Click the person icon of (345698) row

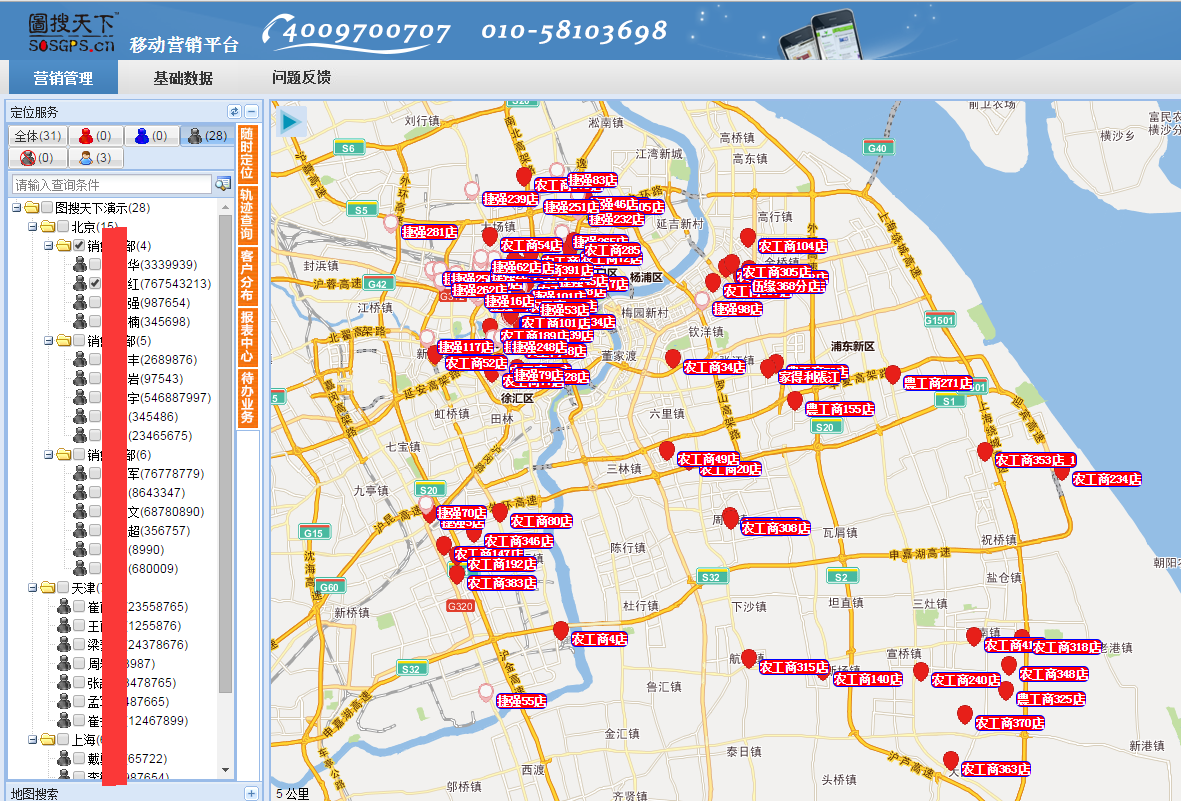pyautogui.click(x=79, y=321)
